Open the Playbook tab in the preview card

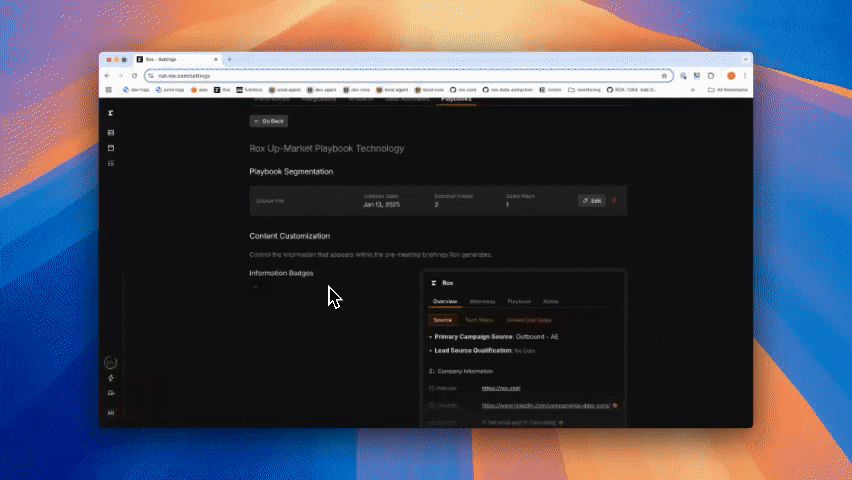tap(519, 301)
